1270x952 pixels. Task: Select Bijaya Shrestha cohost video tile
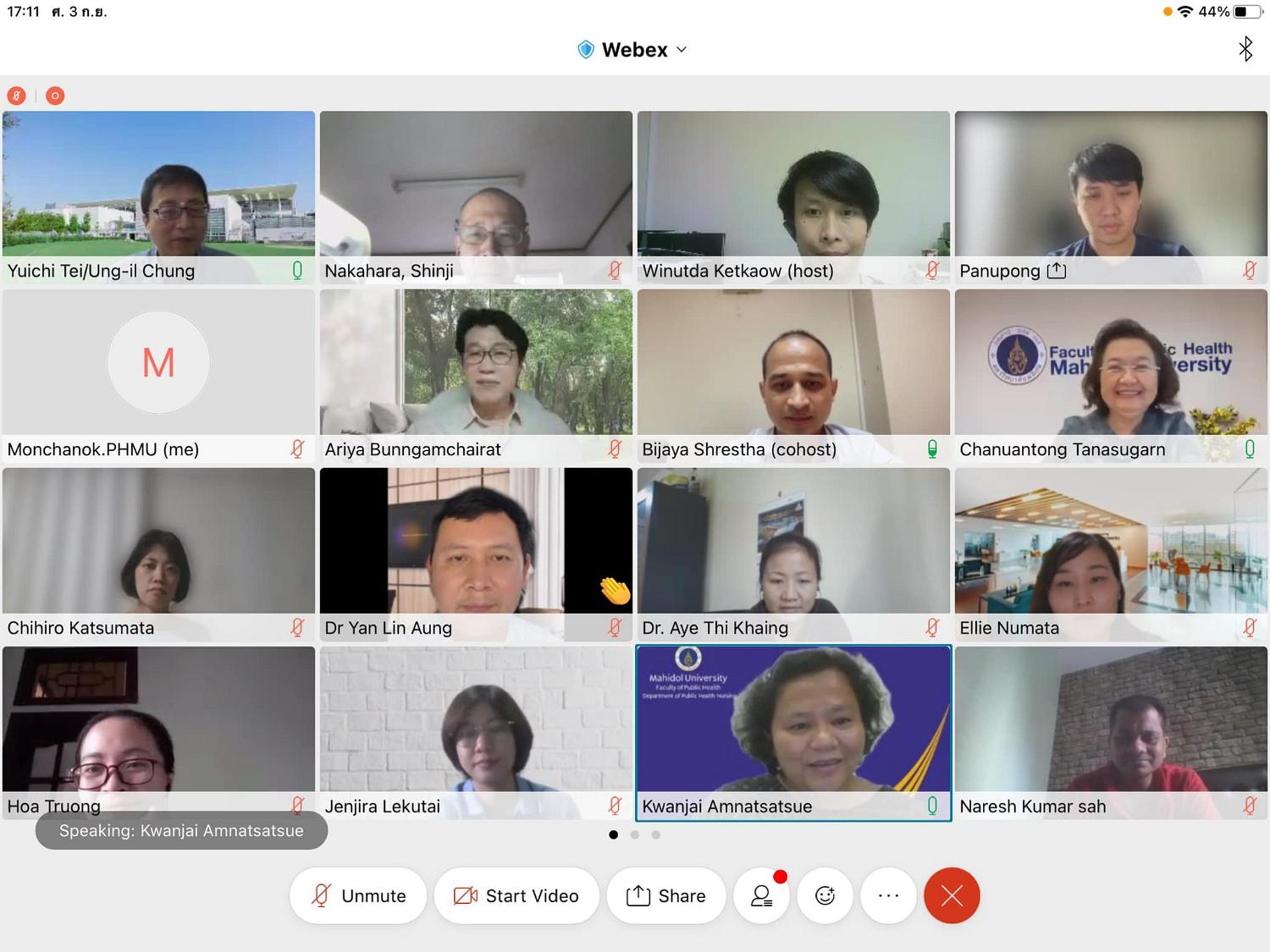pos(793,376)
